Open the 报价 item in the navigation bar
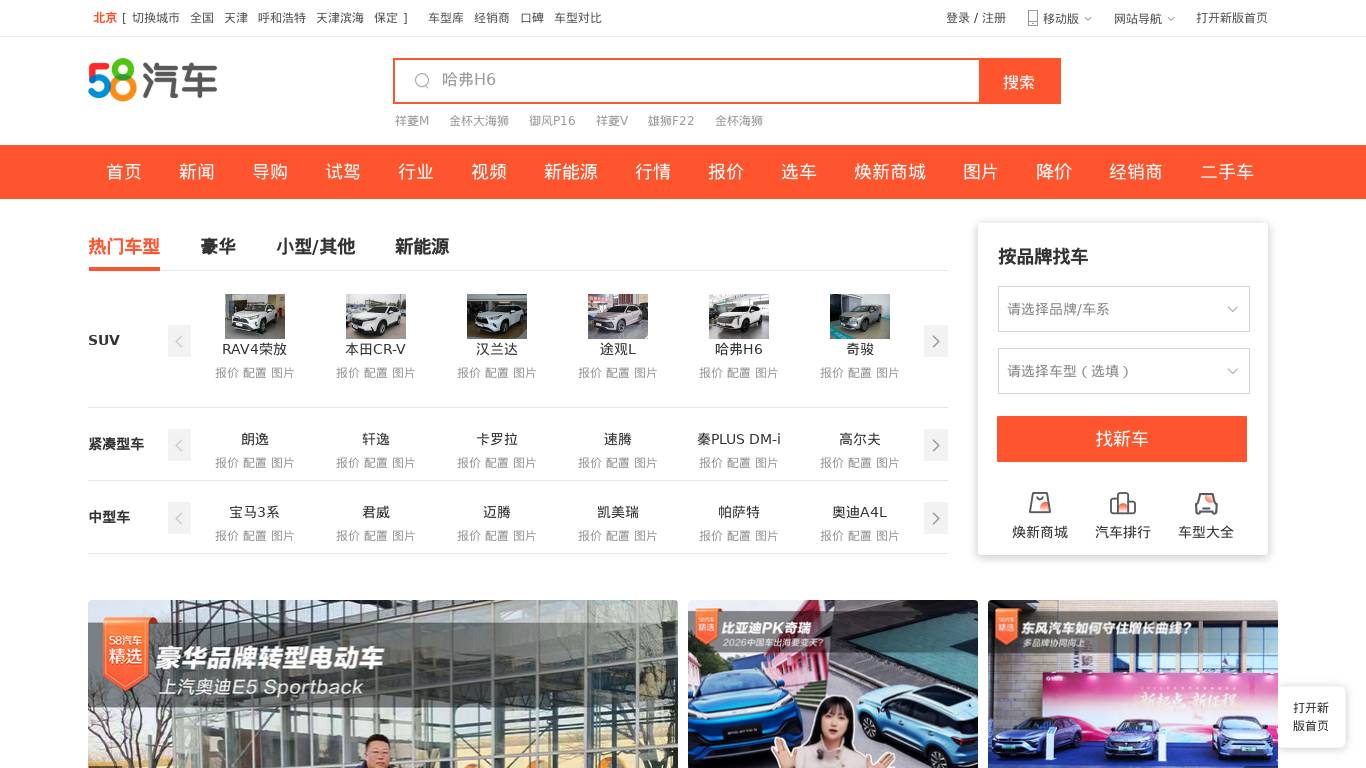1366x768 pixels. click(726, 172)
